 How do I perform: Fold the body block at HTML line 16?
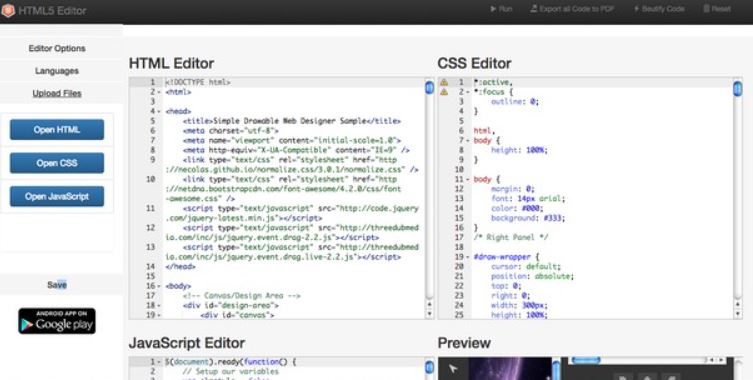(x=159, y=286)
